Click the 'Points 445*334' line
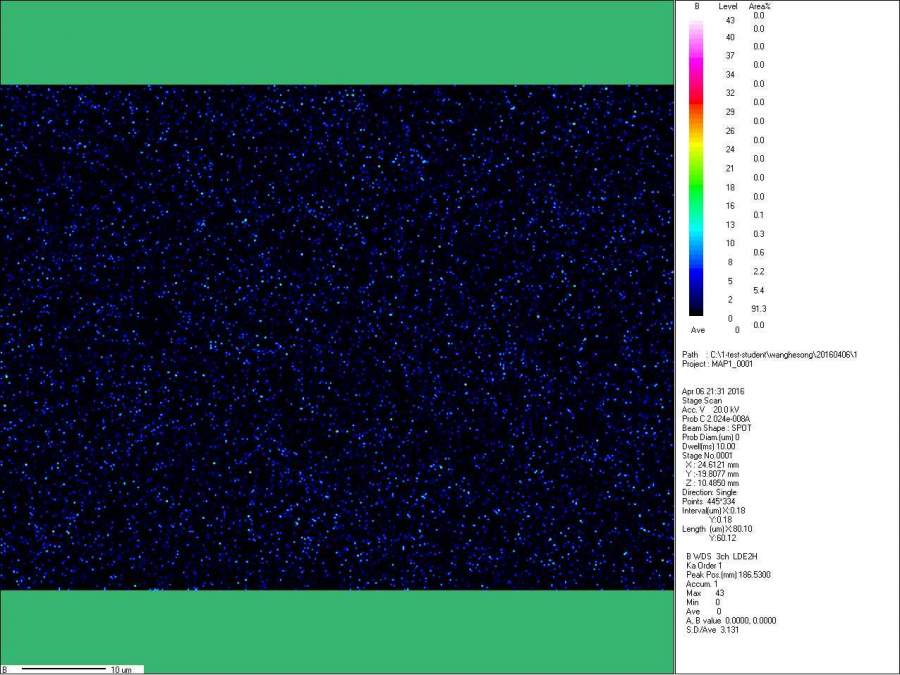The image size is (900, 675). 709,502
